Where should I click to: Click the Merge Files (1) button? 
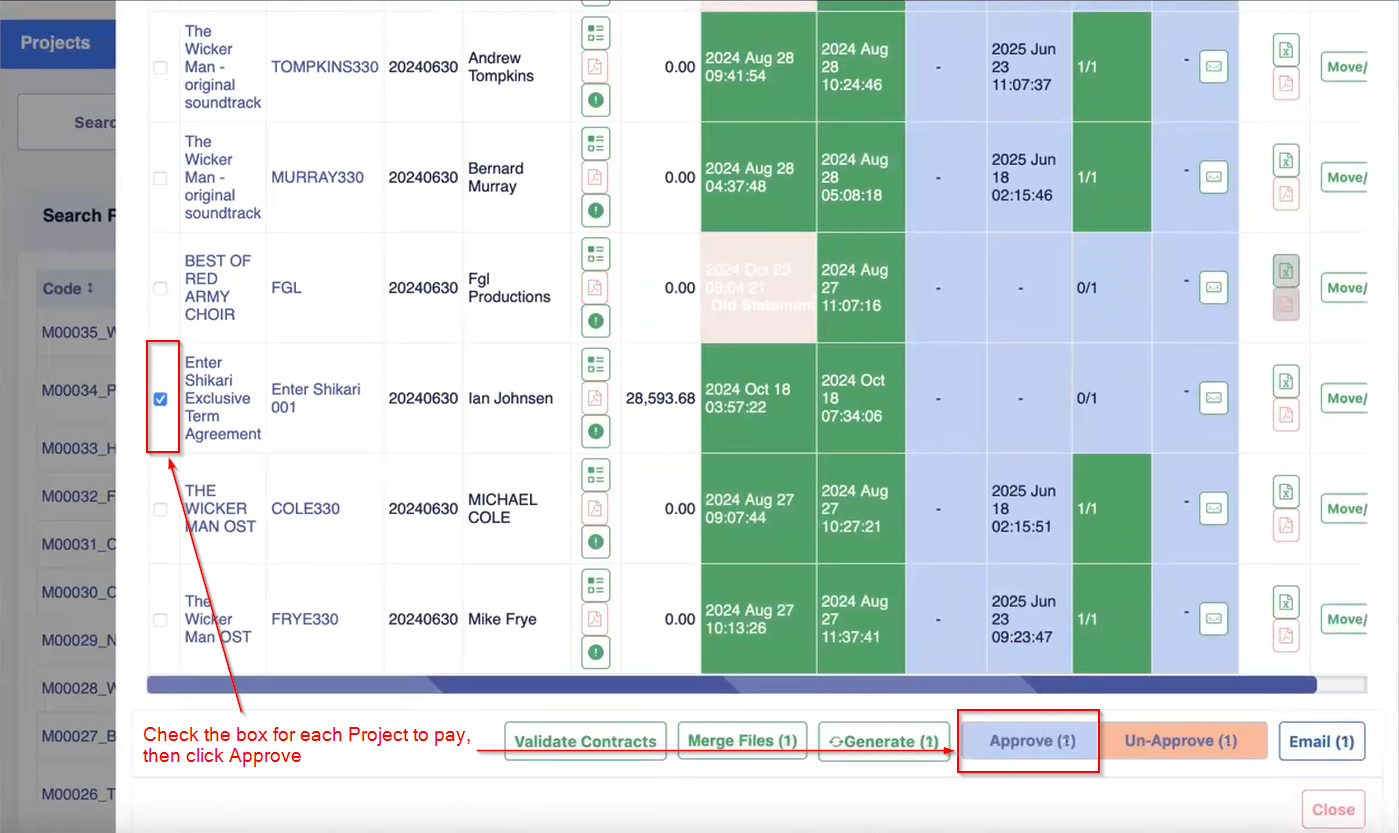click(x=742, y=741)
